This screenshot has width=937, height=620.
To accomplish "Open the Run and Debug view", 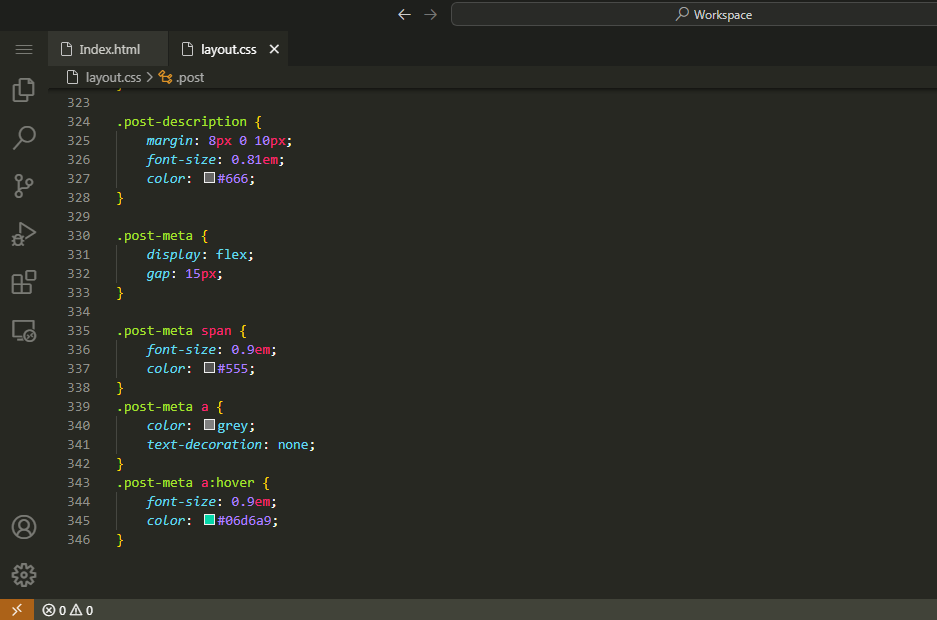I will (24, 234).
